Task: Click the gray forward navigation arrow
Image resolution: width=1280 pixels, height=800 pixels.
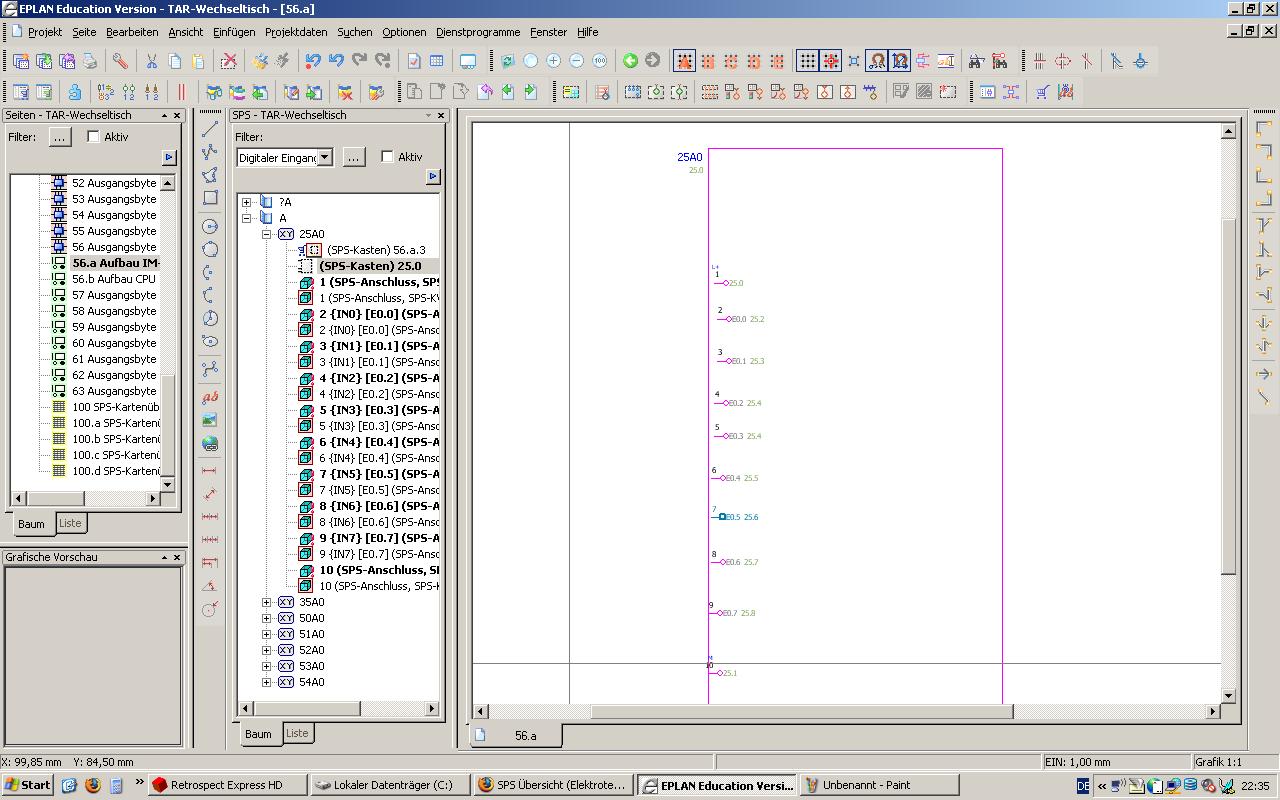Action: coord(653,61)
